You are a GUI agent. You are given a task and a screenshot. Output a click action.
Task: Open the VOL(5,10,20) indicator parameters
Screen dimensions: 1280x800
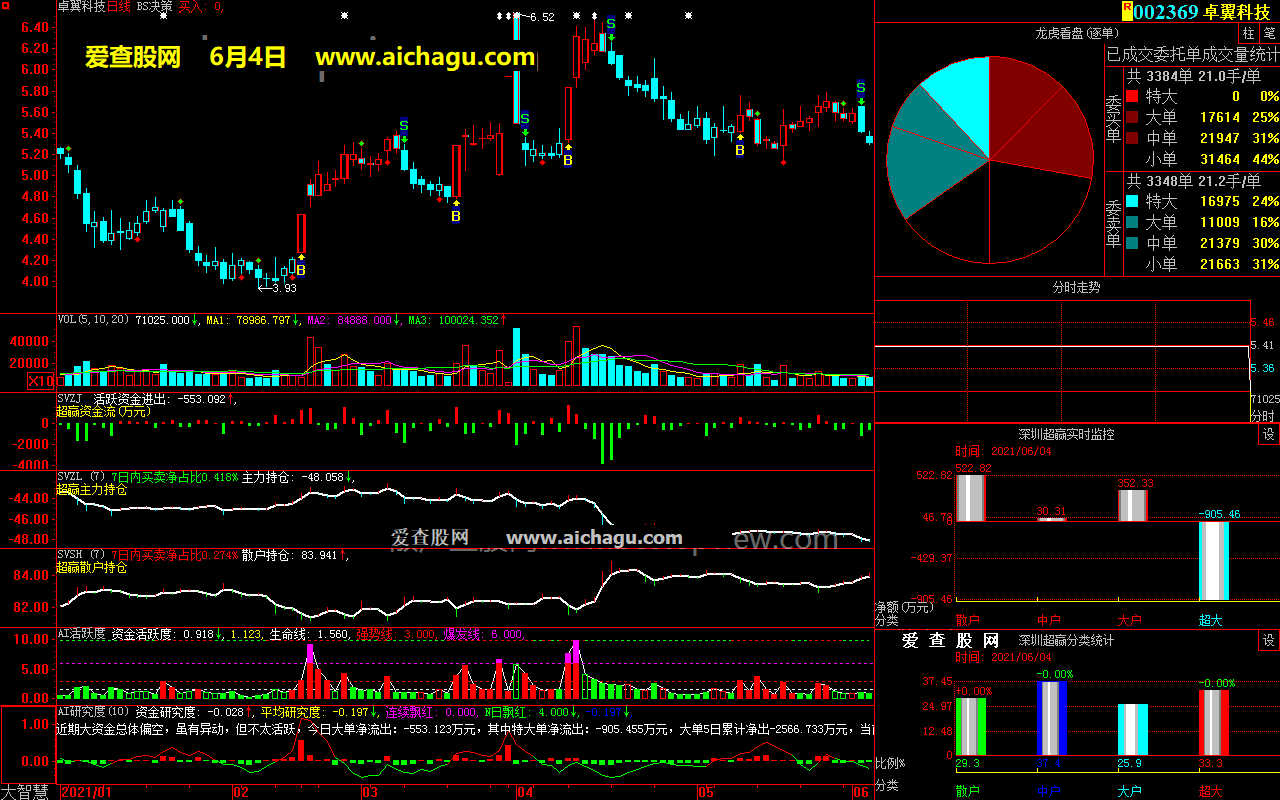coord(94,320)
